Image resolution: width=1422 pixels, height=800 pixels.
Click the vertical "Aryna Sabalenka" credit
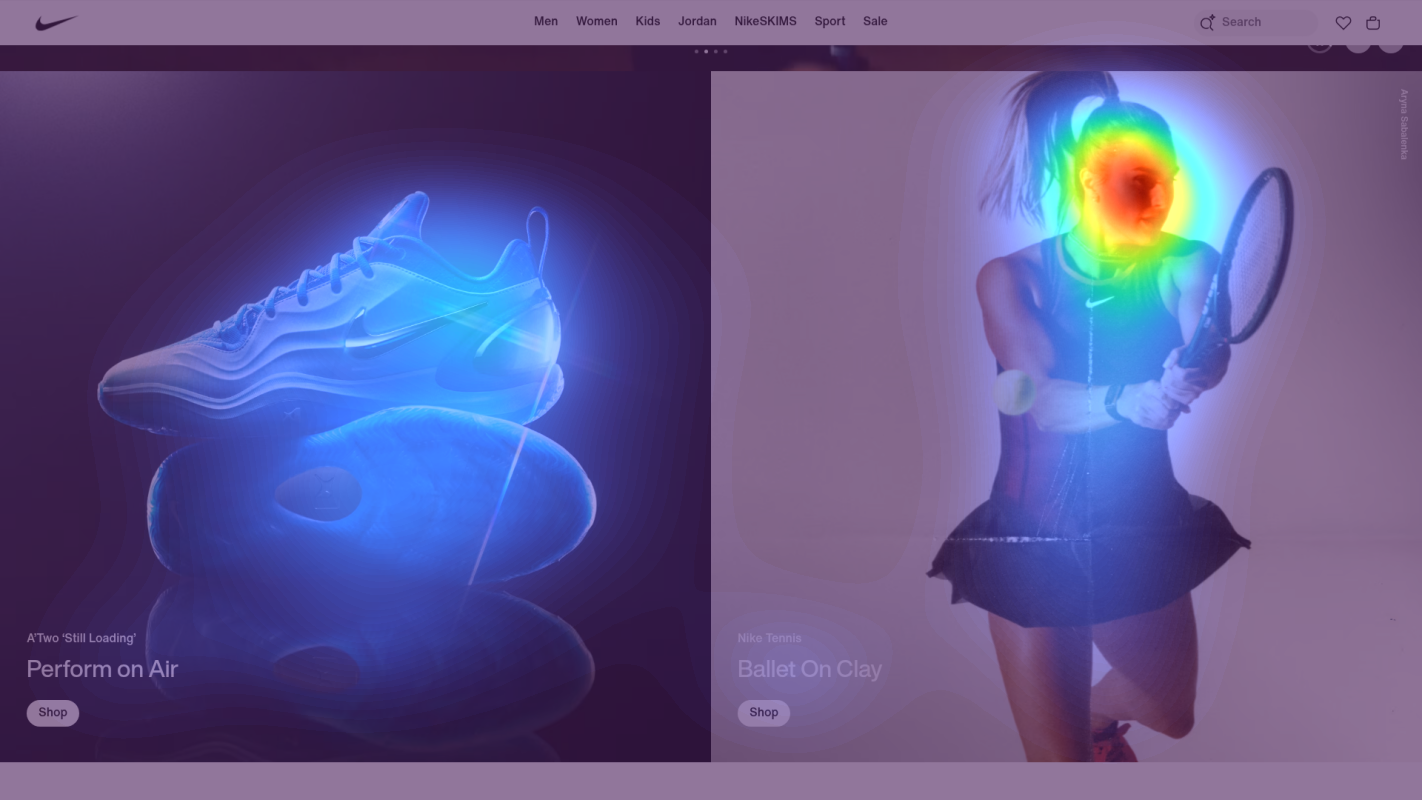point(1404,124)
